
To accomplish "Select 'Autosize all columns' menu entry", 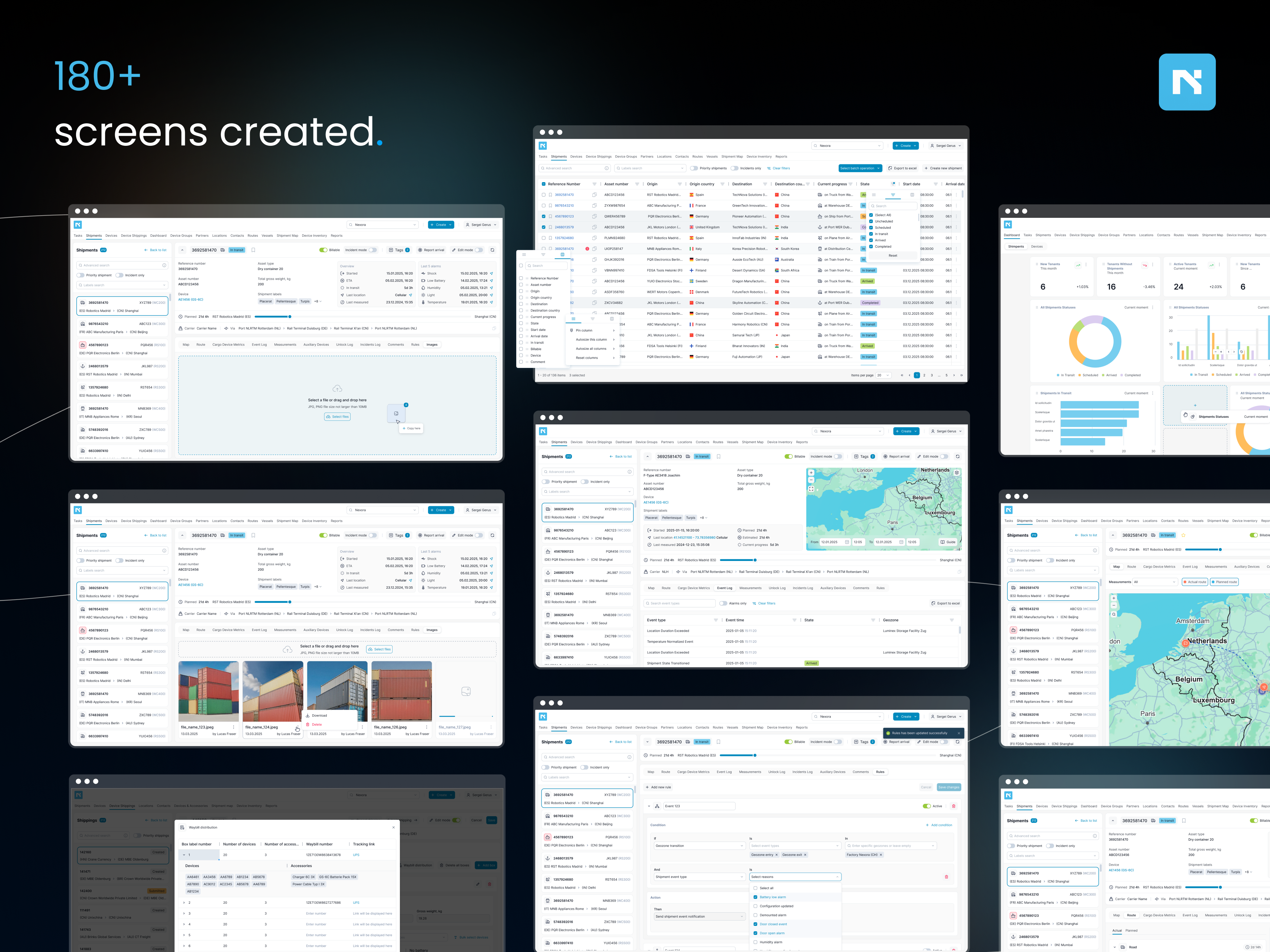I will point(591,348).
